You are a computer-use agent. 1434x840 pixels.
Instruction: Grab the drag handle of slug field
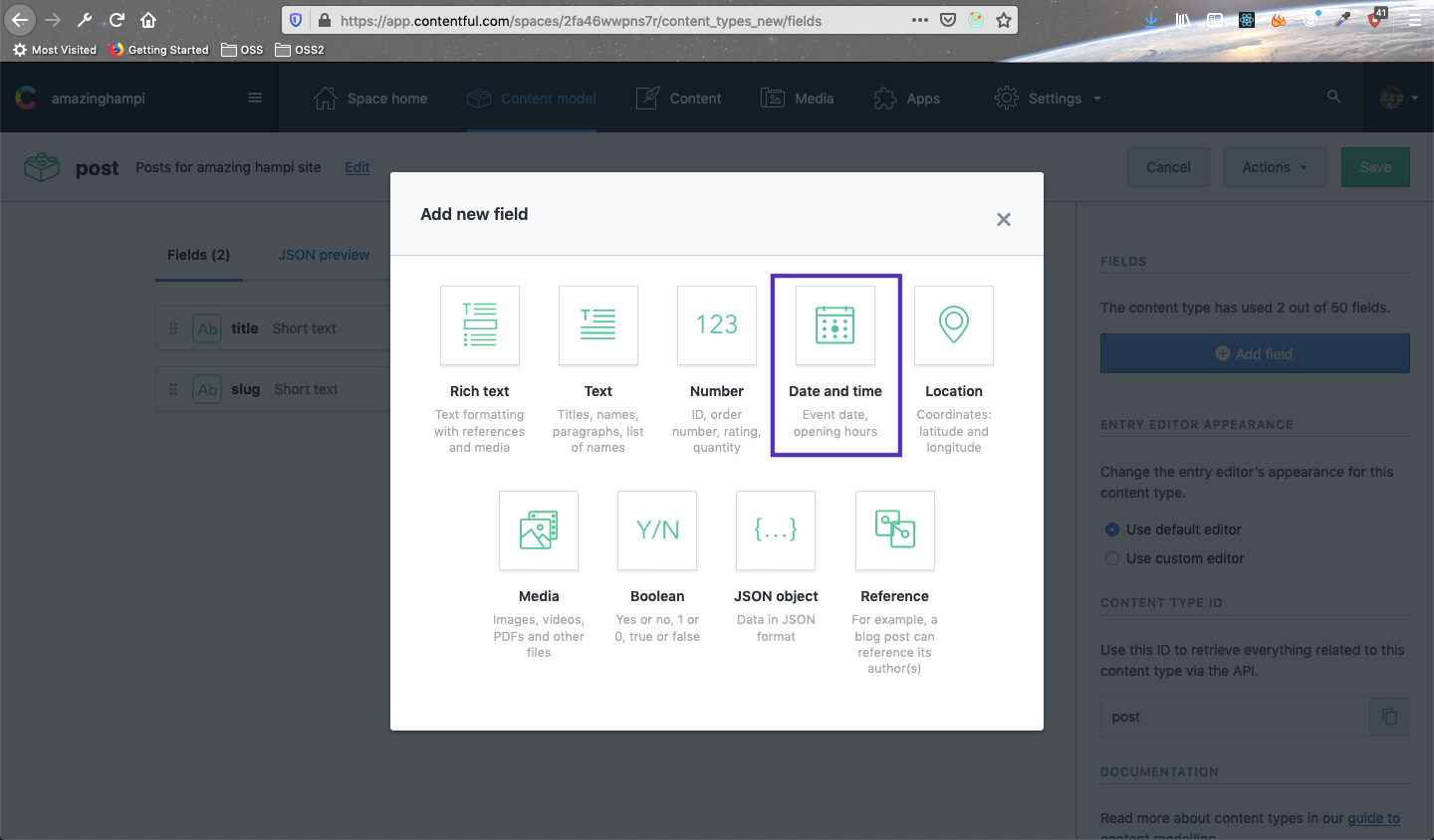coord(173,389)
